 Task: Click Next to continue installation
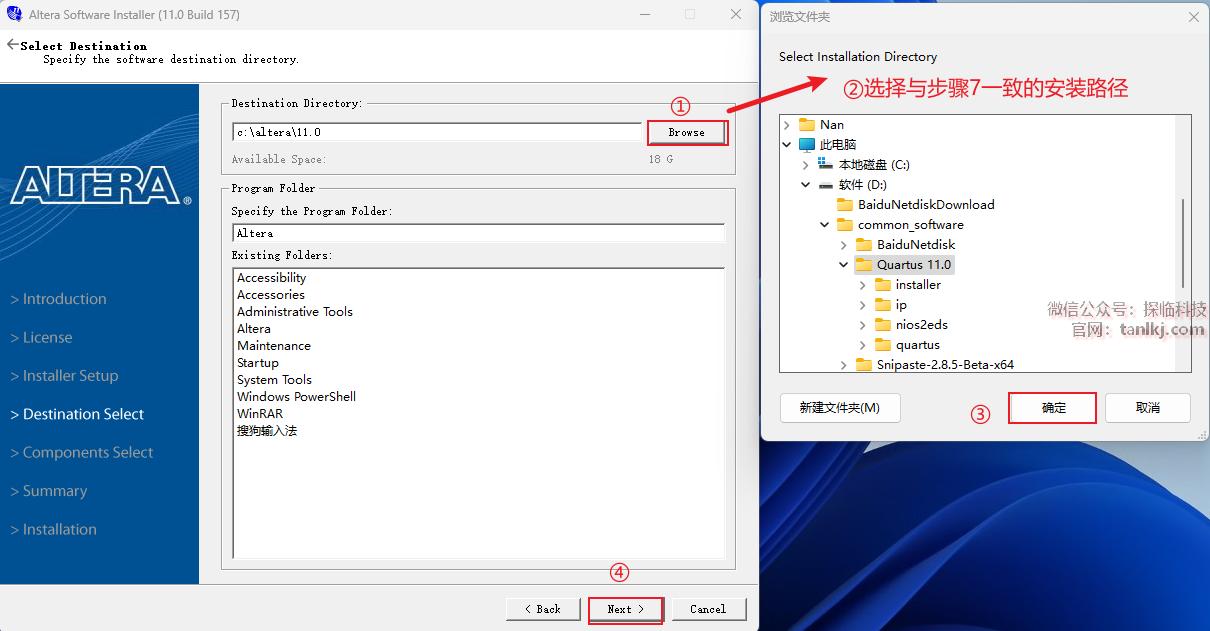[x=625, y=609]
